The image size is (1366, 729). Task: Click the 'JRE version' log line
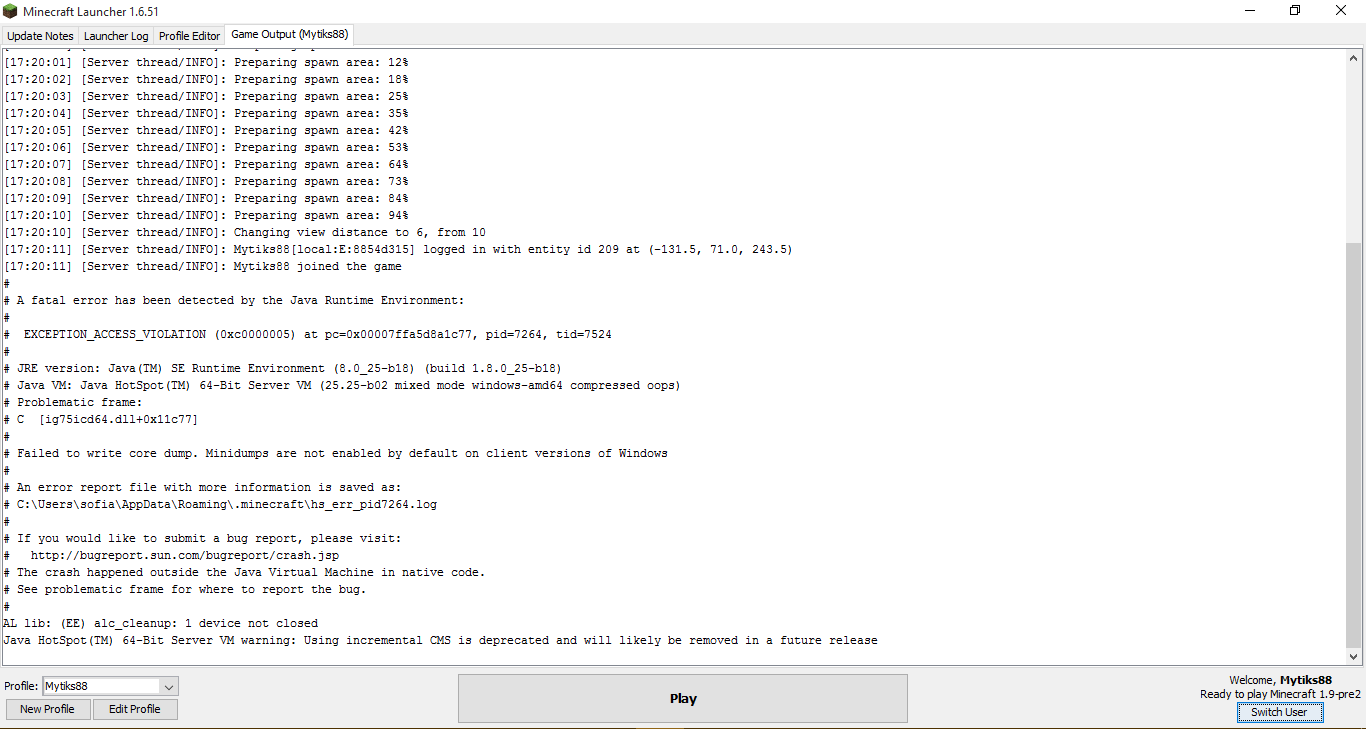283,368
